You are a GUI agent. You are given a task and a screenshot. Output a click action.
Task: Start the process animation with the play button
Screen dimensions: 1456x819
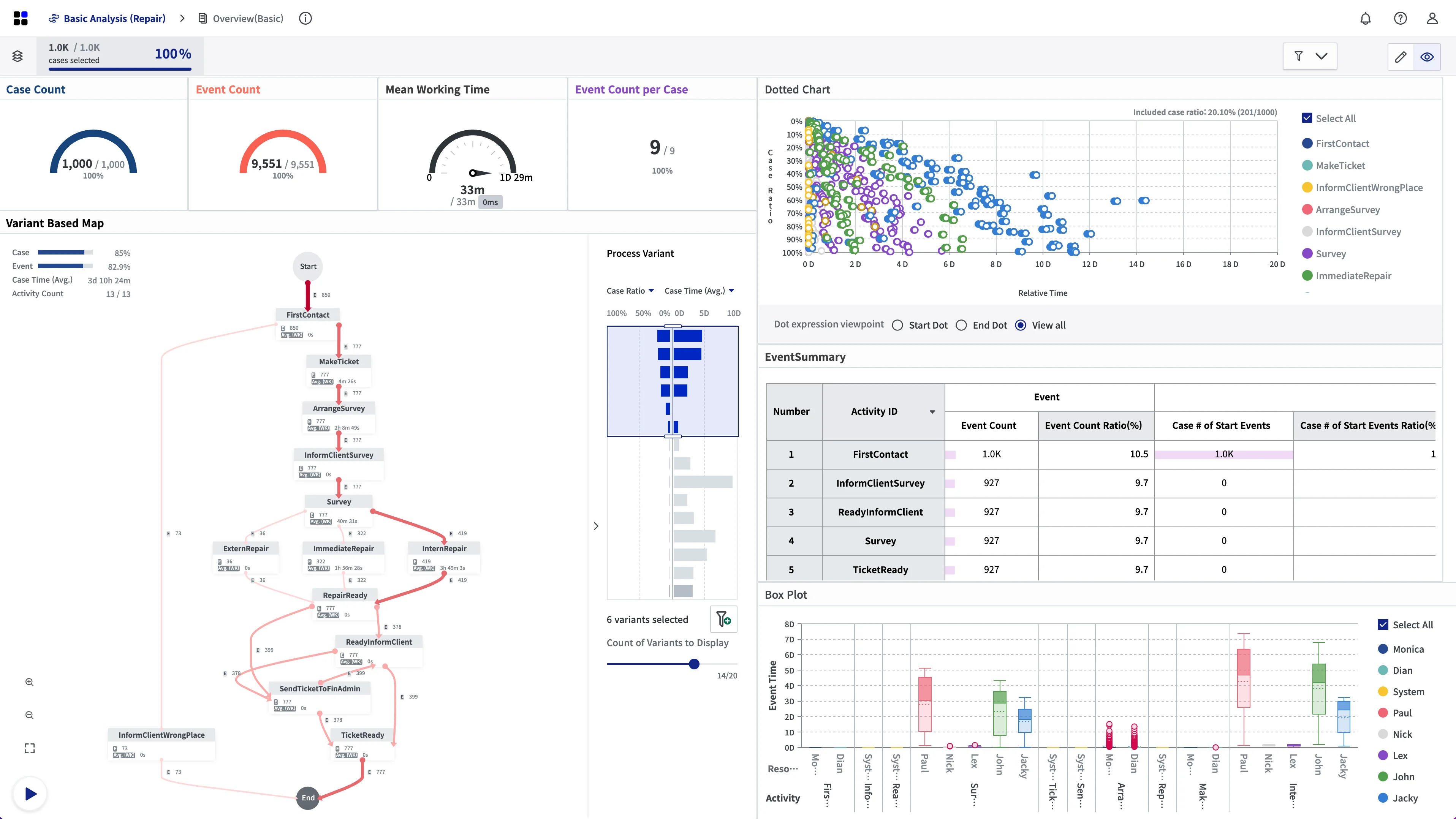(x=29, y=793)
